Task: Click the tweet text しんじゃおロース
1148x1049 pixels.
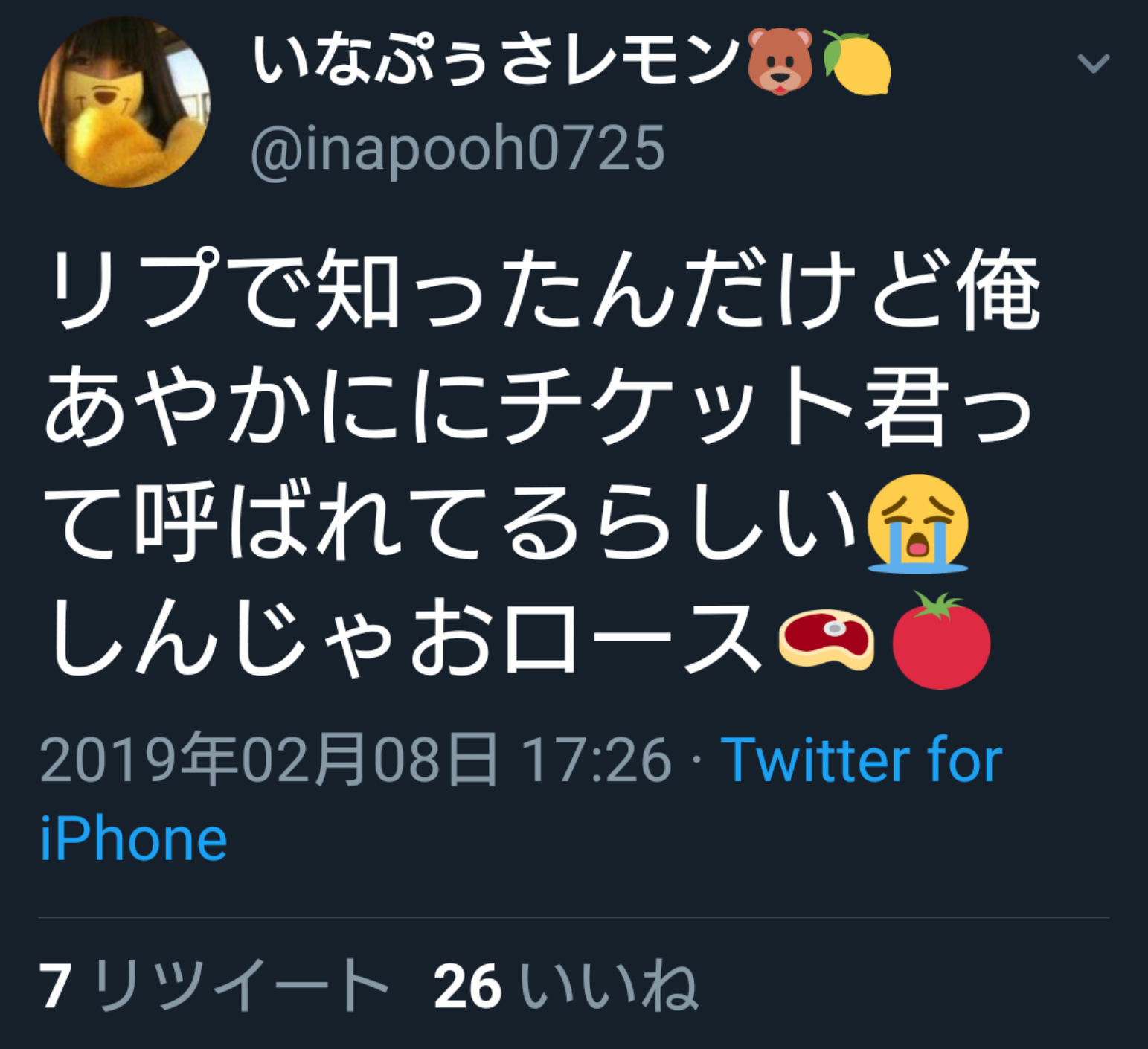Action: click(x=405, y=639)
